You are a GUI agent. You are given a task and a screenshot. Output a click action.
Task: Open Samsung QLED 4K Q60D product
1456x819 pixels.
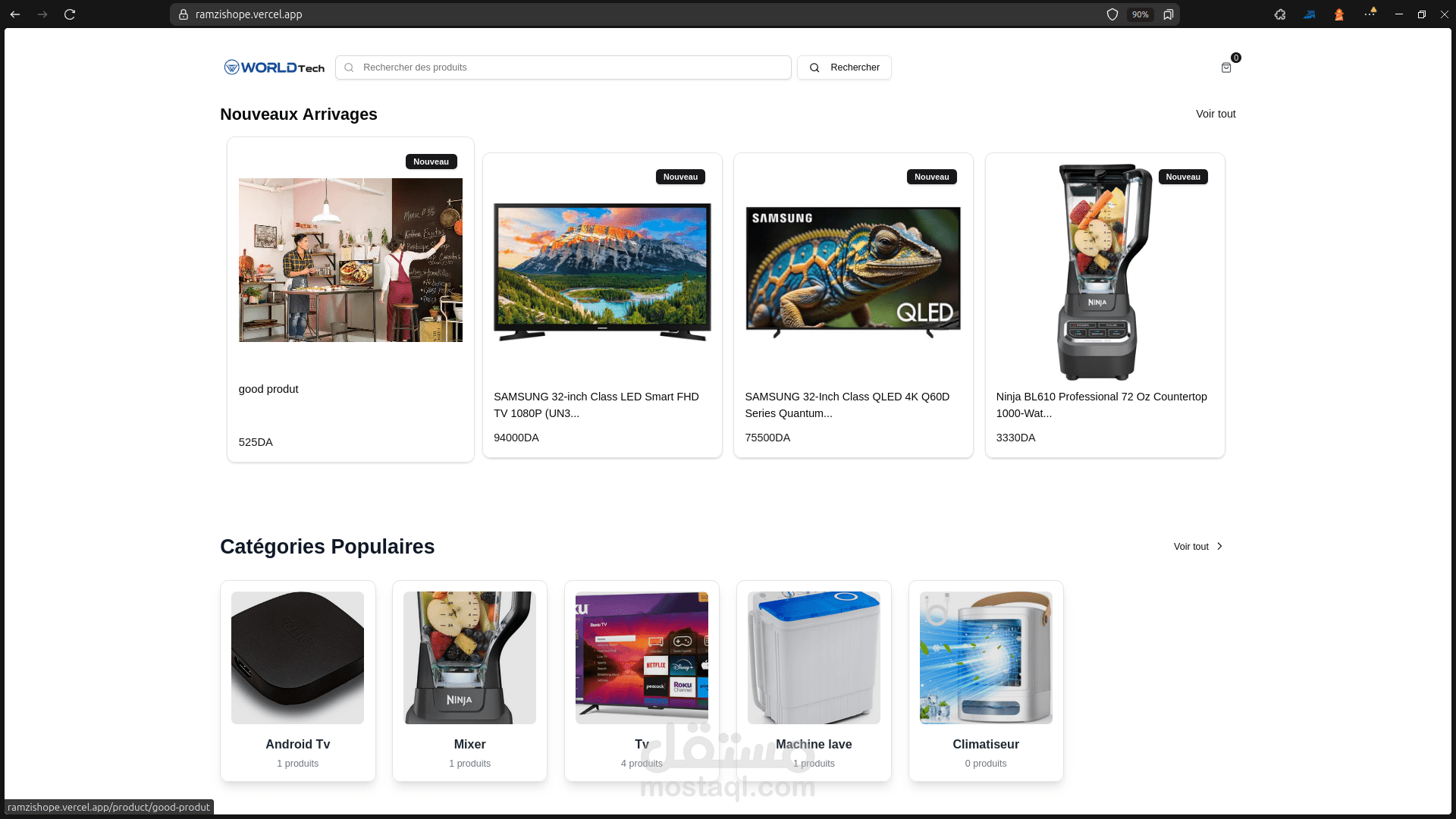(853, 306)
